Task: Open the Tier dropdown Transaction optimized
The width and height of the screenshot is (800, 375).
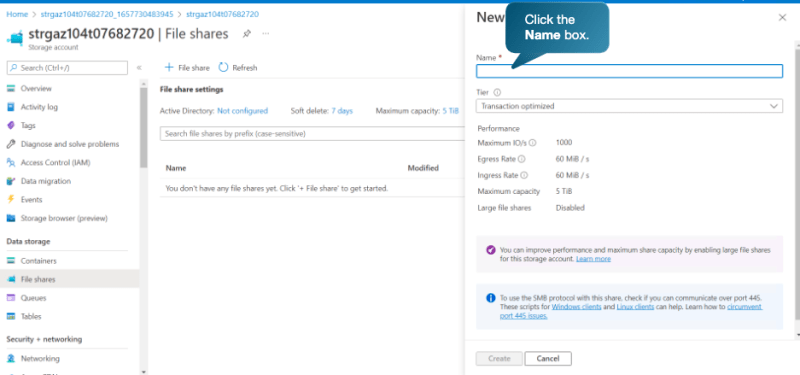Action: tap(629, 106)
